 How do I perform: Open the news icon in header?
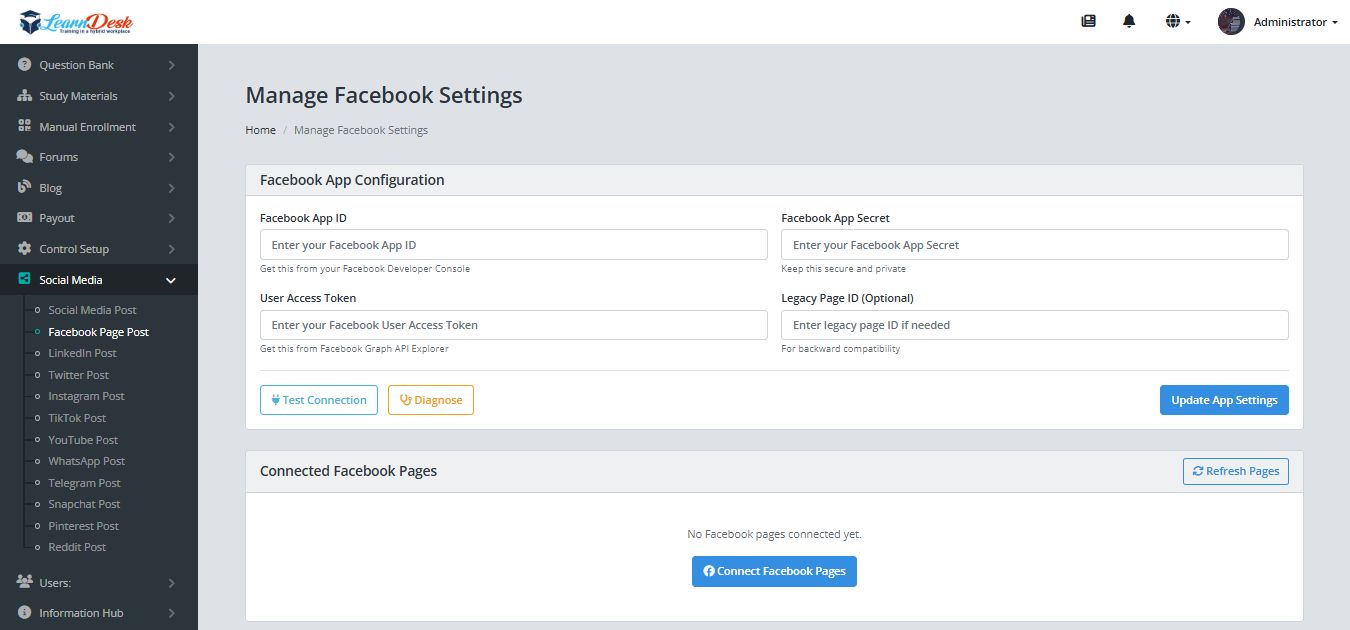1089,21
